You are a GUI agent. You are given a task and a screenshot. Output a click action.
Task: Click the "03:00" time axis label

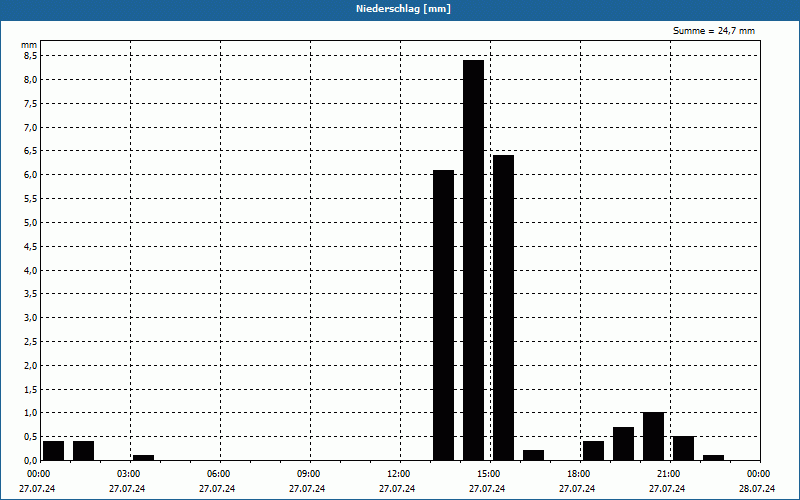pyautogui.click(x=128, y=474)
